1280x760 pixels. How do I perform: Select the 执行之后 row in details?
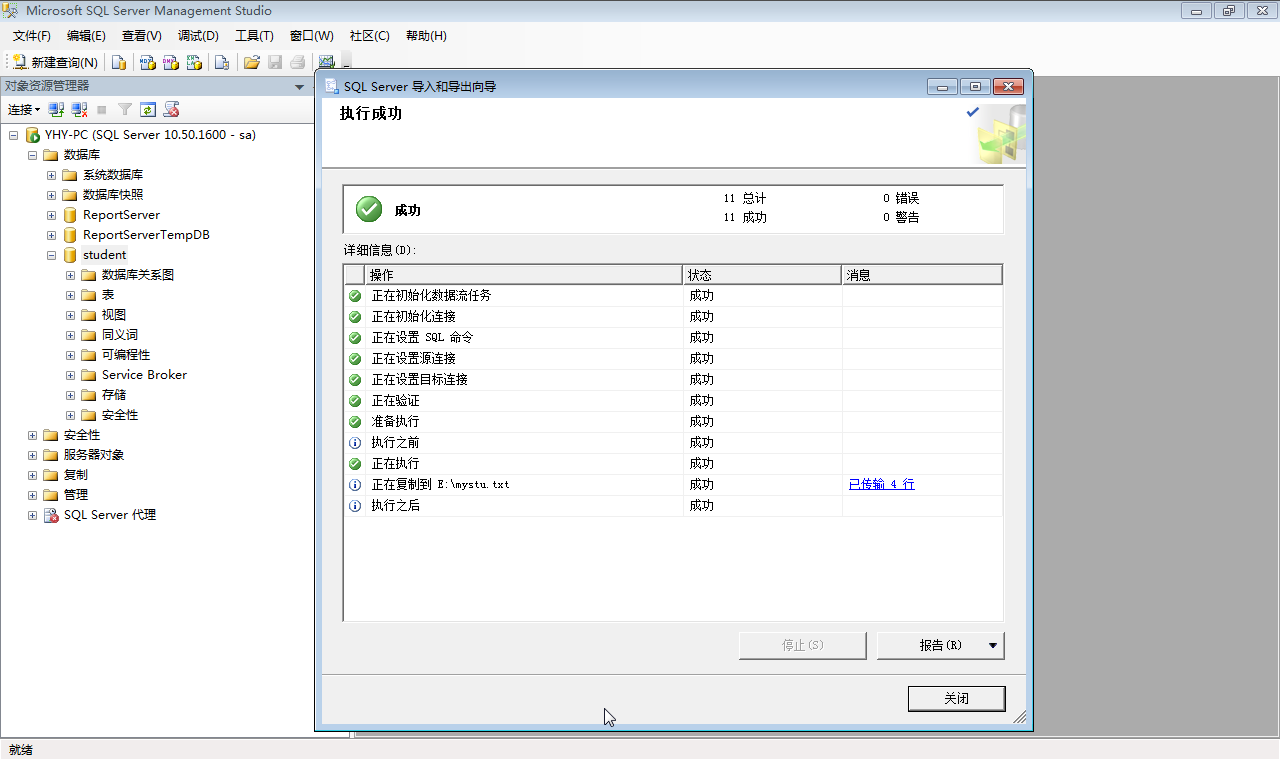point(673,506)
